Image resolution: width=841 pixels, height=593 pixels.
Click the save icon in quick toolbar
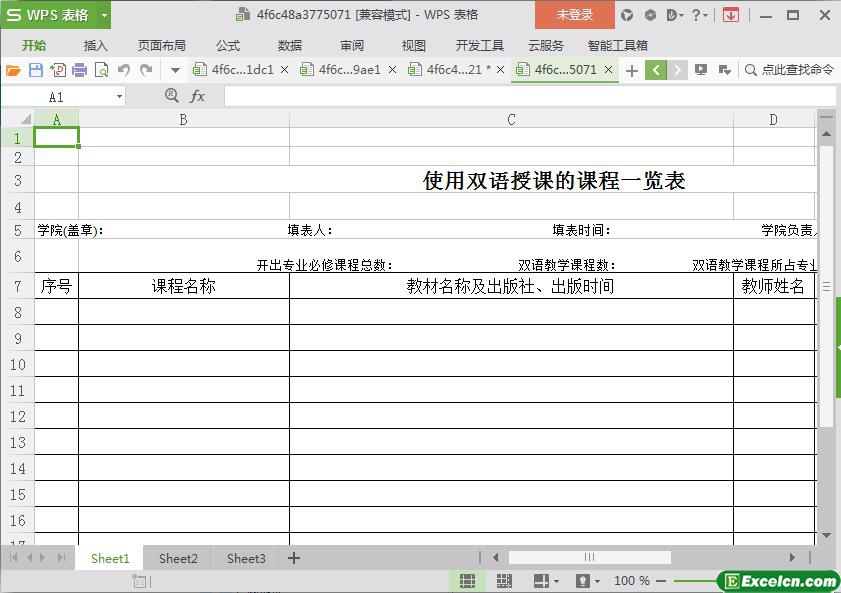click(x=35, y=70)
